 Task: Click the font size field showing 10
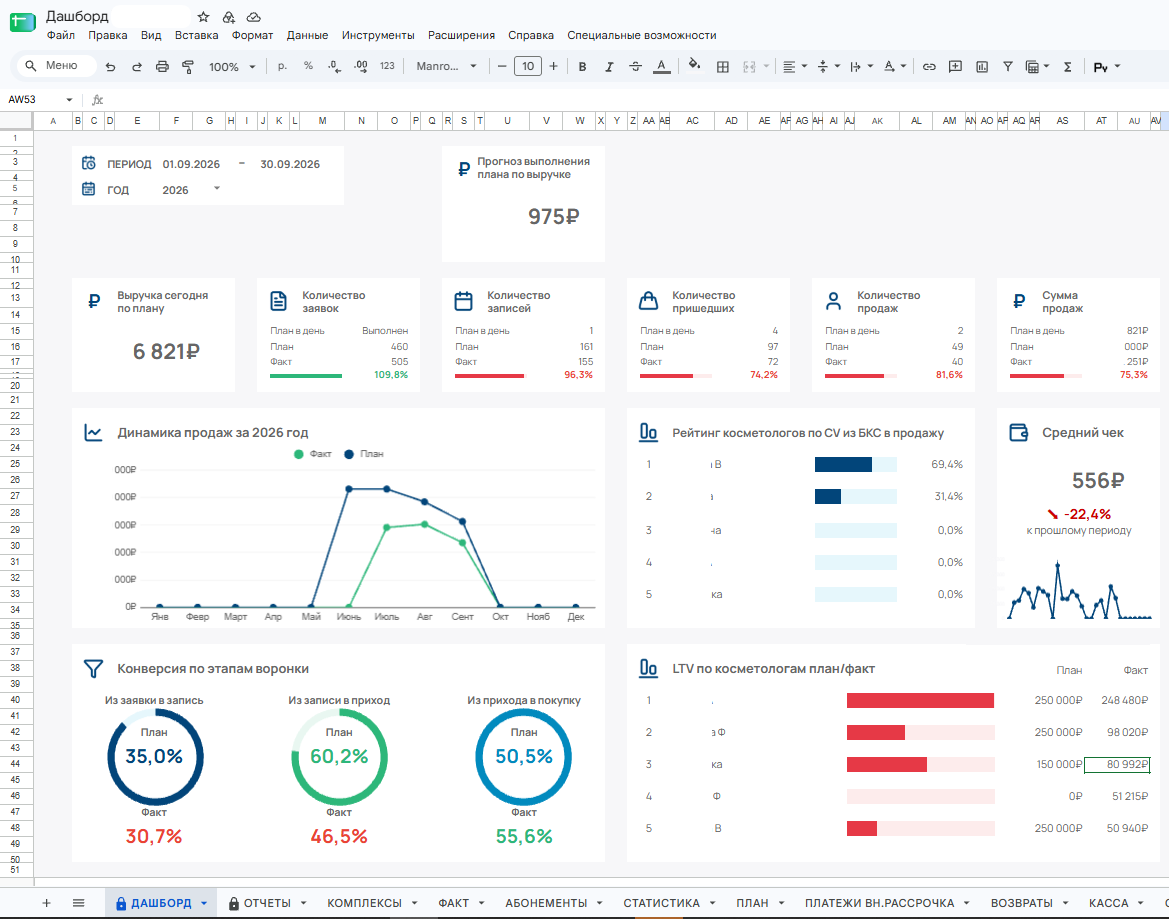point(528,66)
